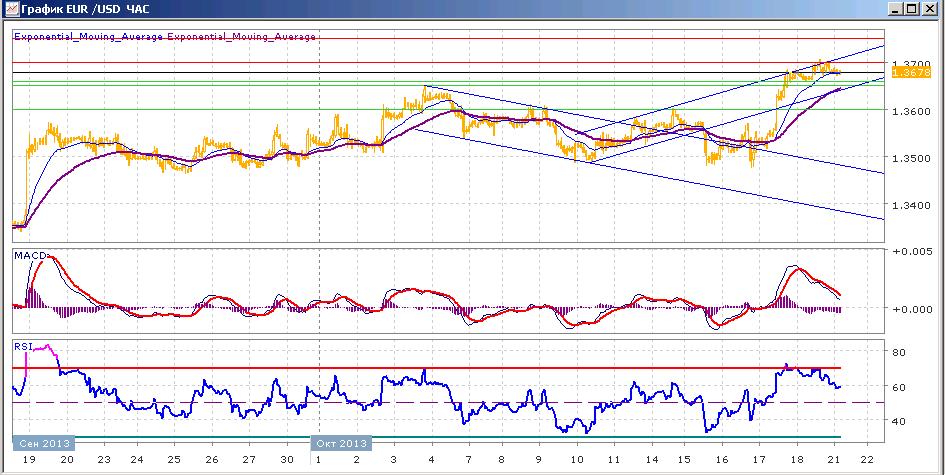
Task: Close the EUR/USD chart window
Action: [x=929, y=8]
